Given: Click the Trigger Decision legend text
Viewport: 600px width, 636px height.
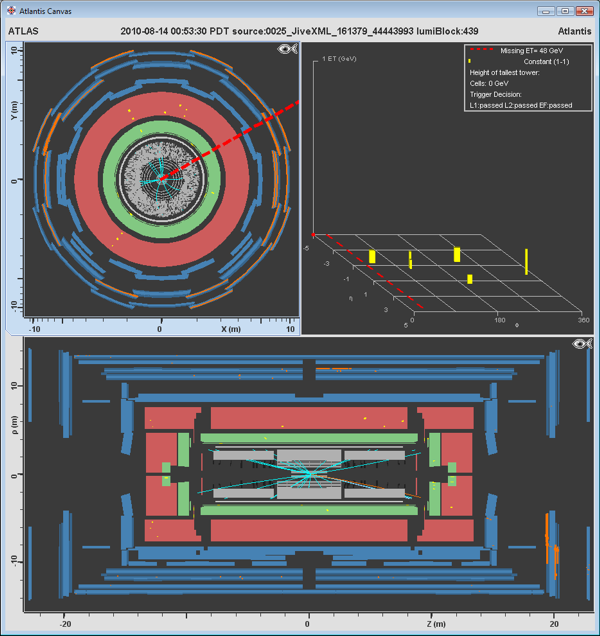Looking at the screenshot, I should click(x=500, y=94).
